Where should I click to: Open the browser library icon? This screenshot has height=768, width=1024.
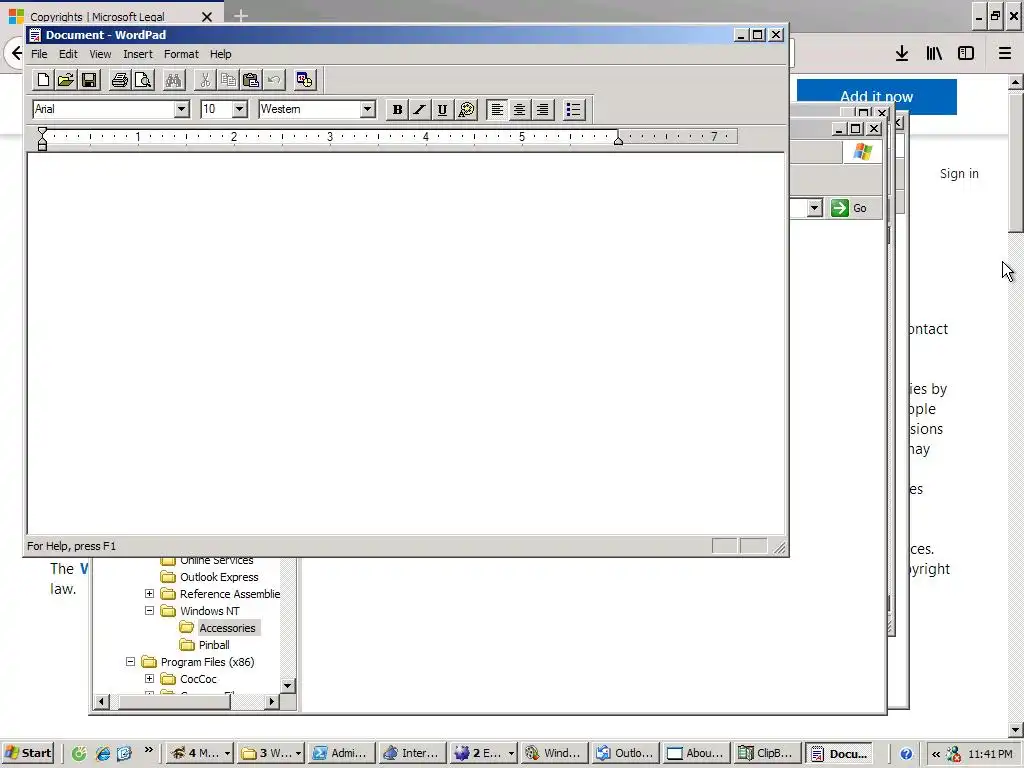tap(934, 54)
